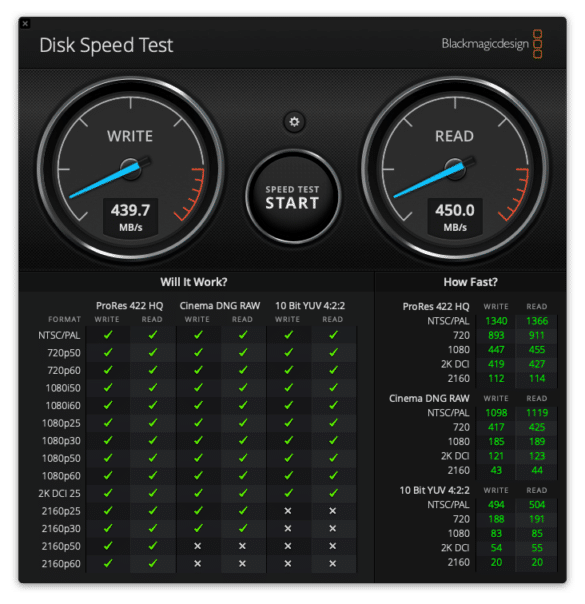
Task: Click the 'How Fast?' heading
Action: 470,282
